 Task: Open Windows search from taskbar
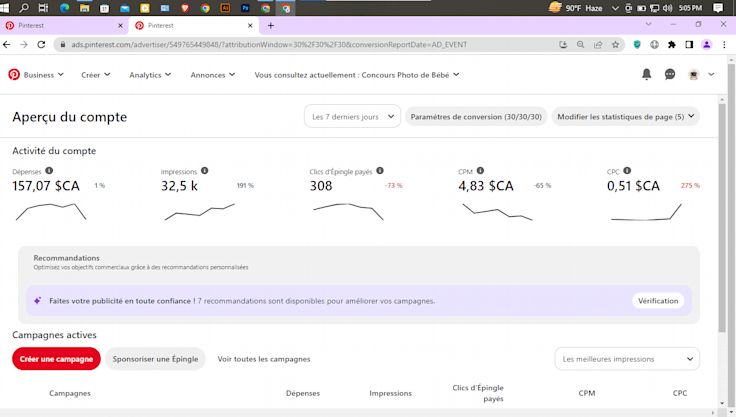(x=24, y=8)
